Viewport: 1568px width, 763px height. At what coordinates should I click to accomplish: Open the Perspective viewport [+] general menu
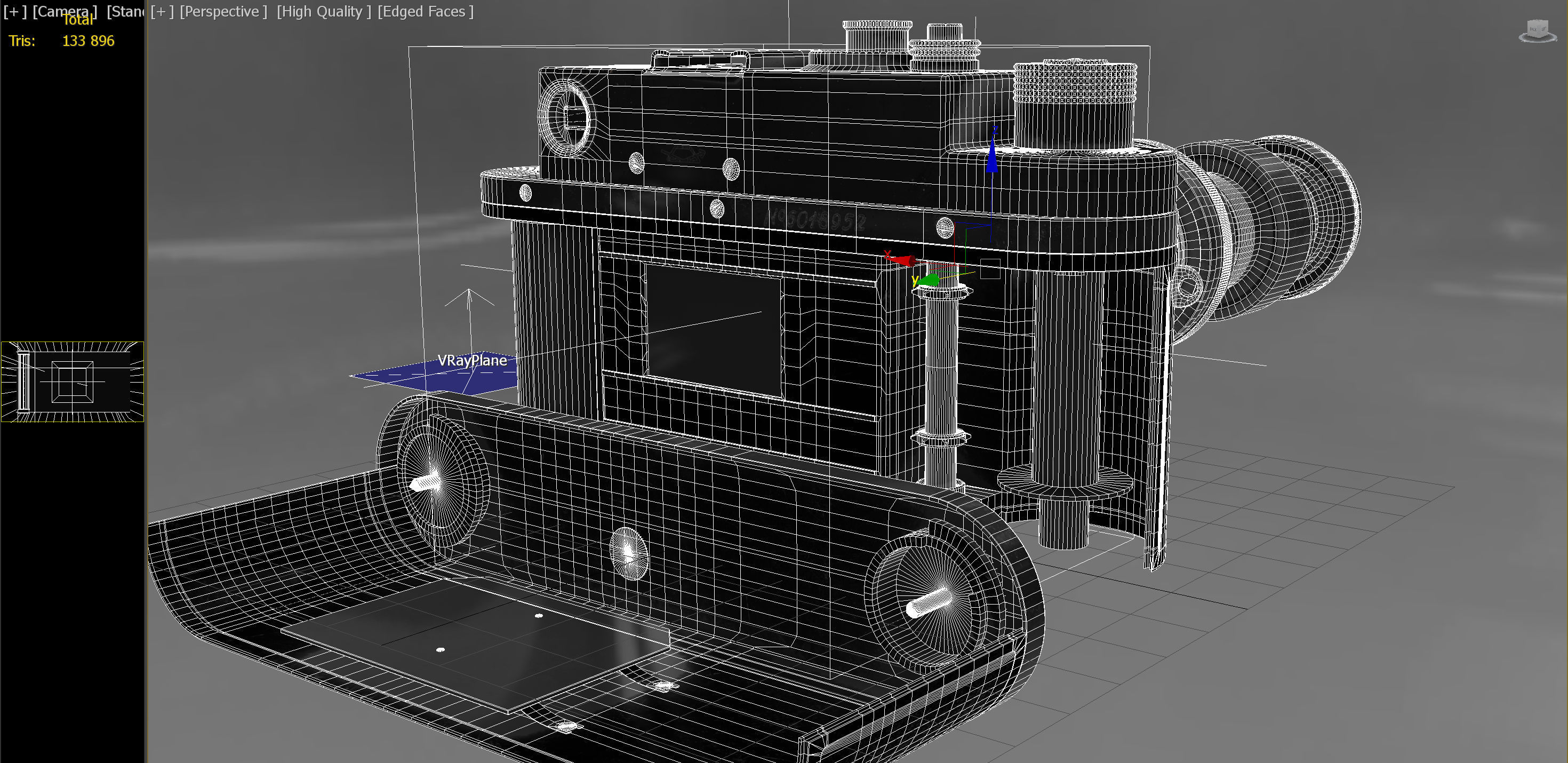coord(163,12)
